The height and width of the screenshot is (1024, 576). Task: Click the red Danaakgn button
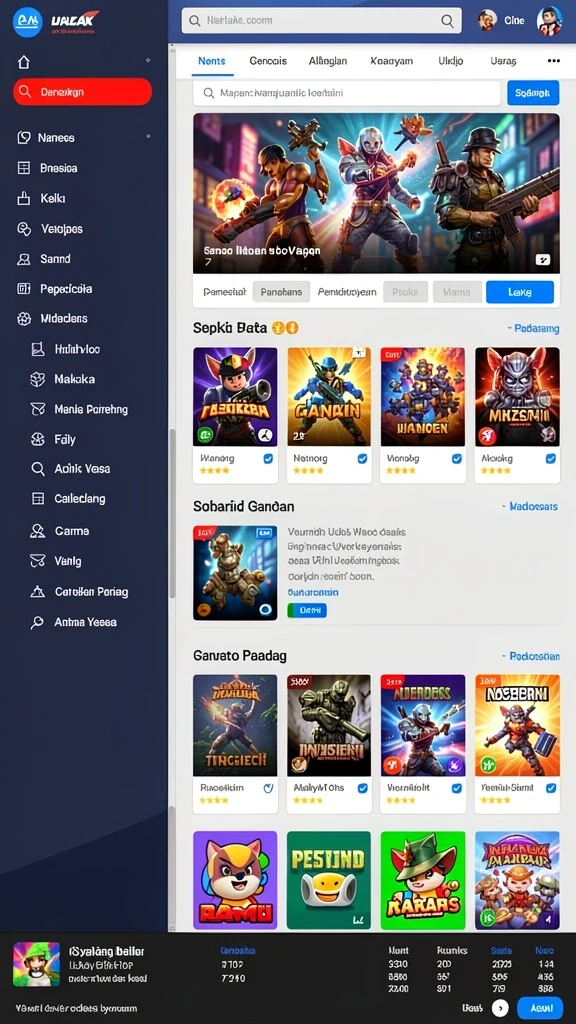[x=82, y=92]
